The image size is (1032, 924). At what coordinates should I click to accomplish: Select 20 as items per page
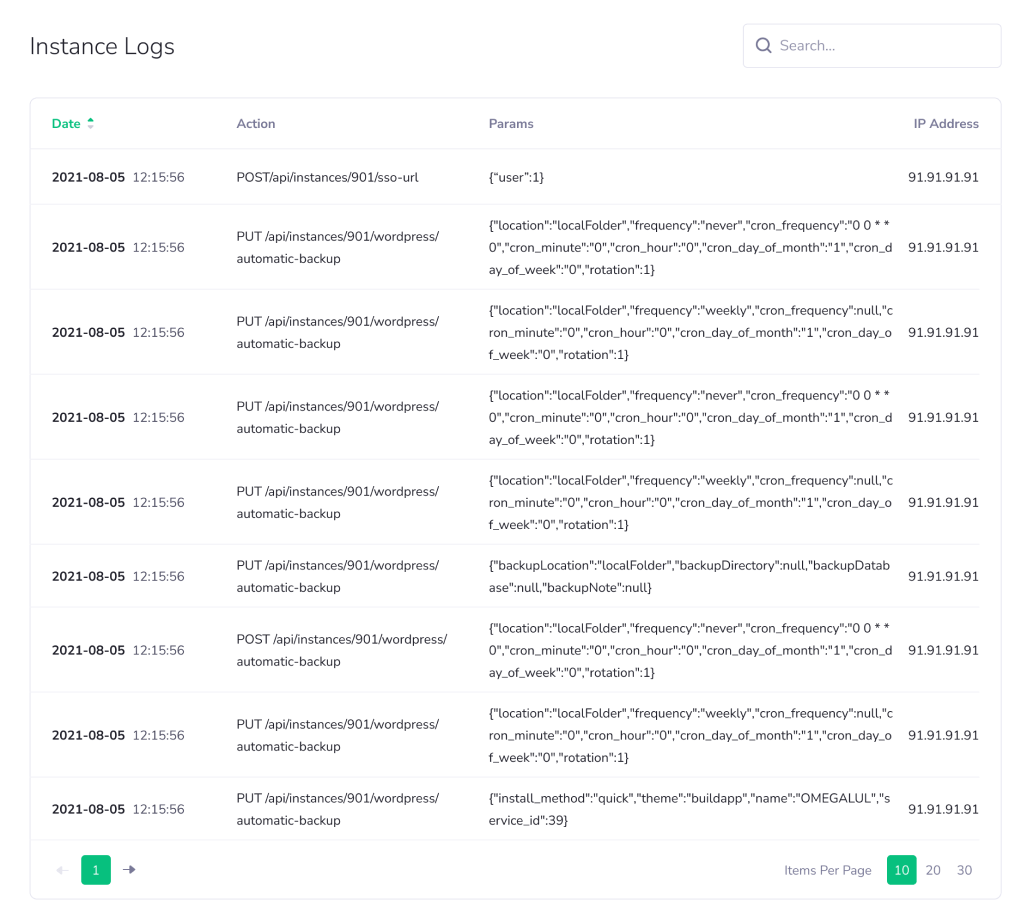(x=933, y=870)
